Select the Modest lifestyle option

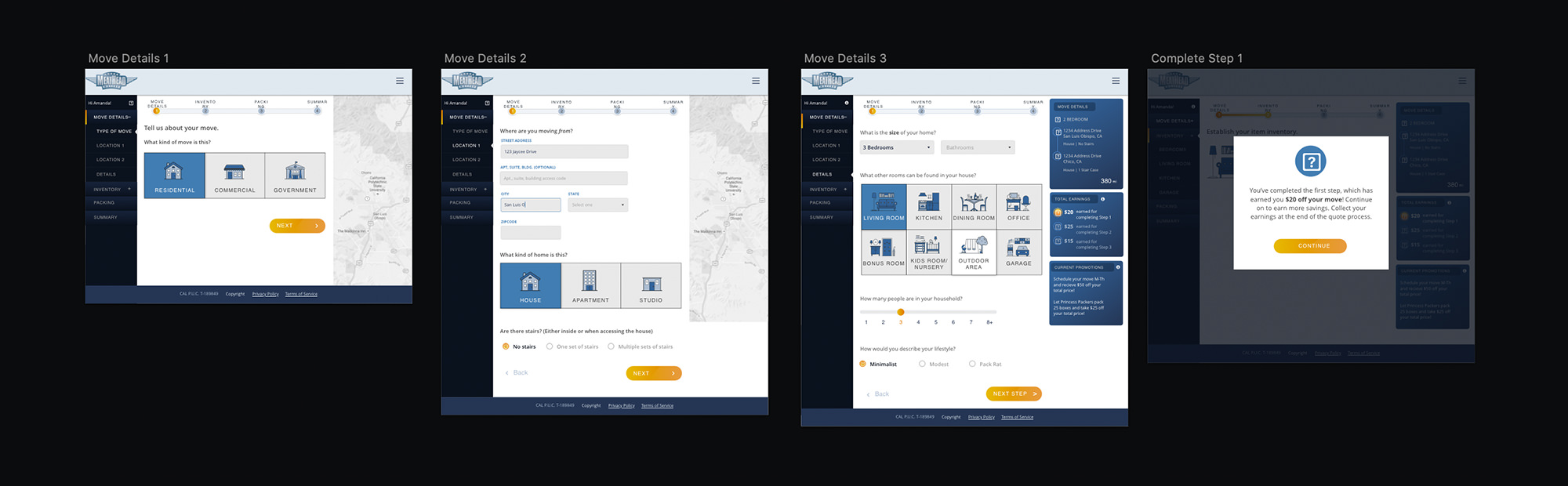coord(934,364)
